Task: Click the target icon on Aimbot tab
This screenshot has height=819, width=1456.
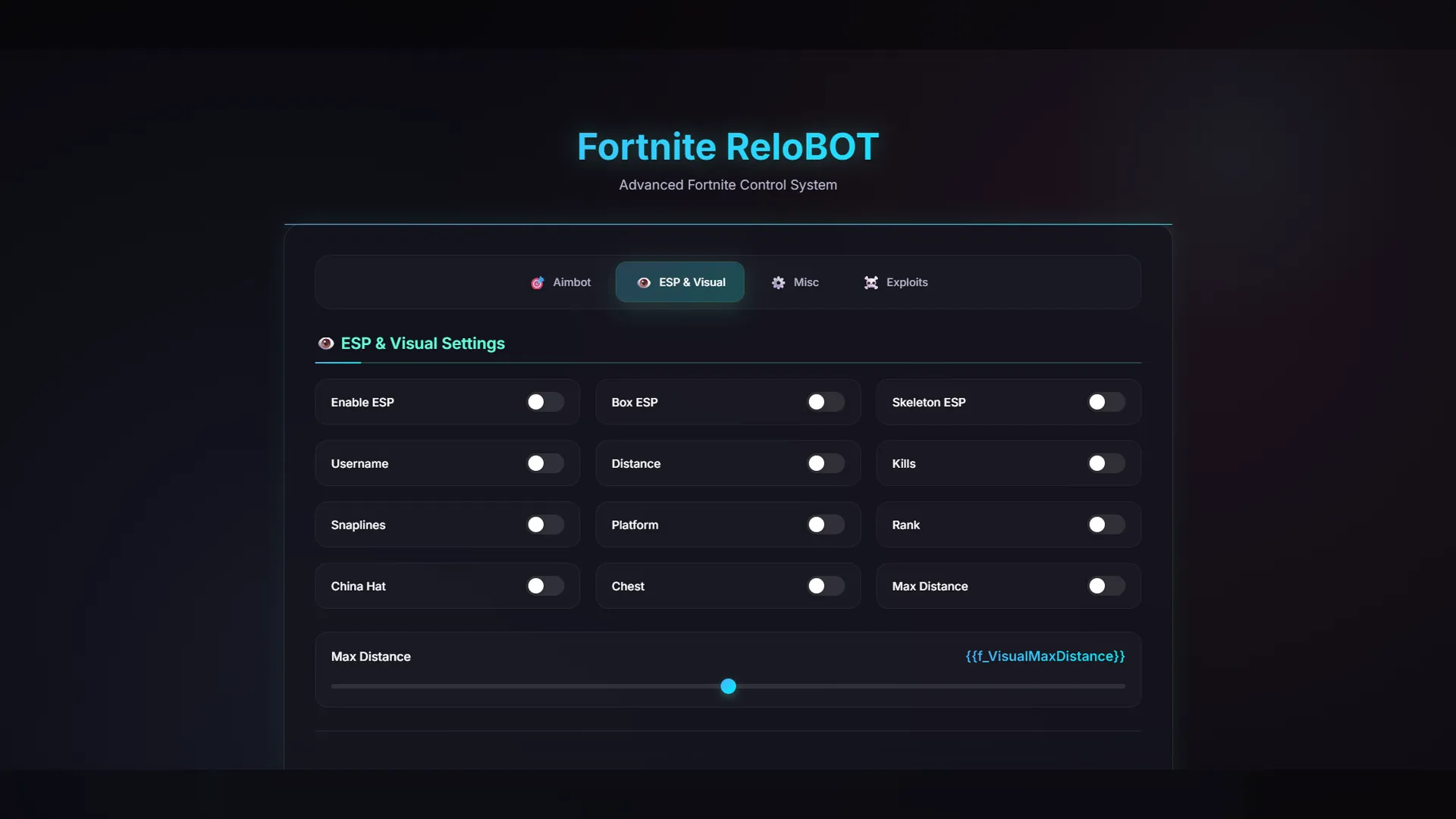Action: tap(537, 283)
